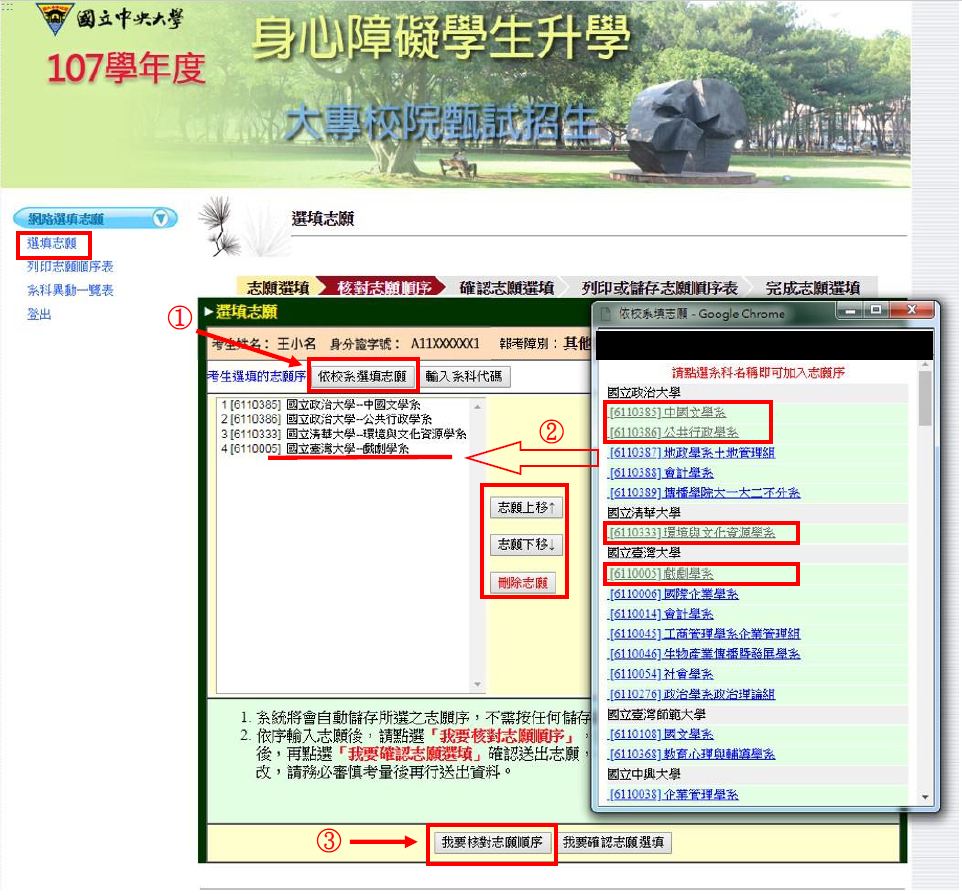The image size is (962, 895).
Task: Click the popup vertical scrollbar thumb
Action: pos(925,399)
